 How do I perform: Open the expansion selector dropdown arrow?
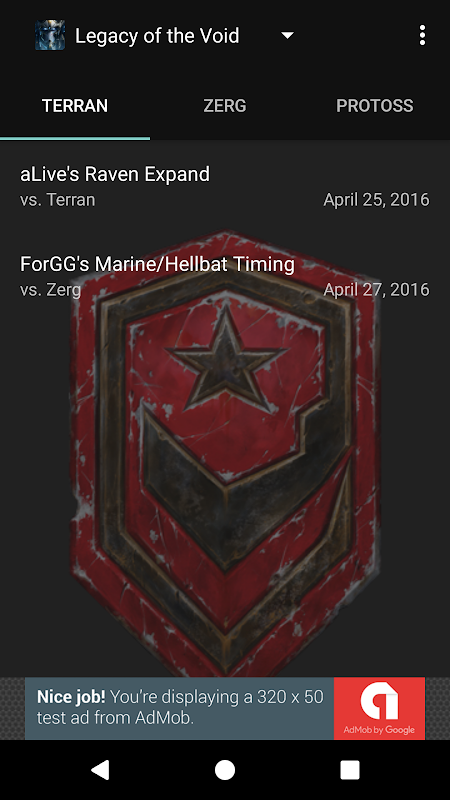click(x=288, y=35)
